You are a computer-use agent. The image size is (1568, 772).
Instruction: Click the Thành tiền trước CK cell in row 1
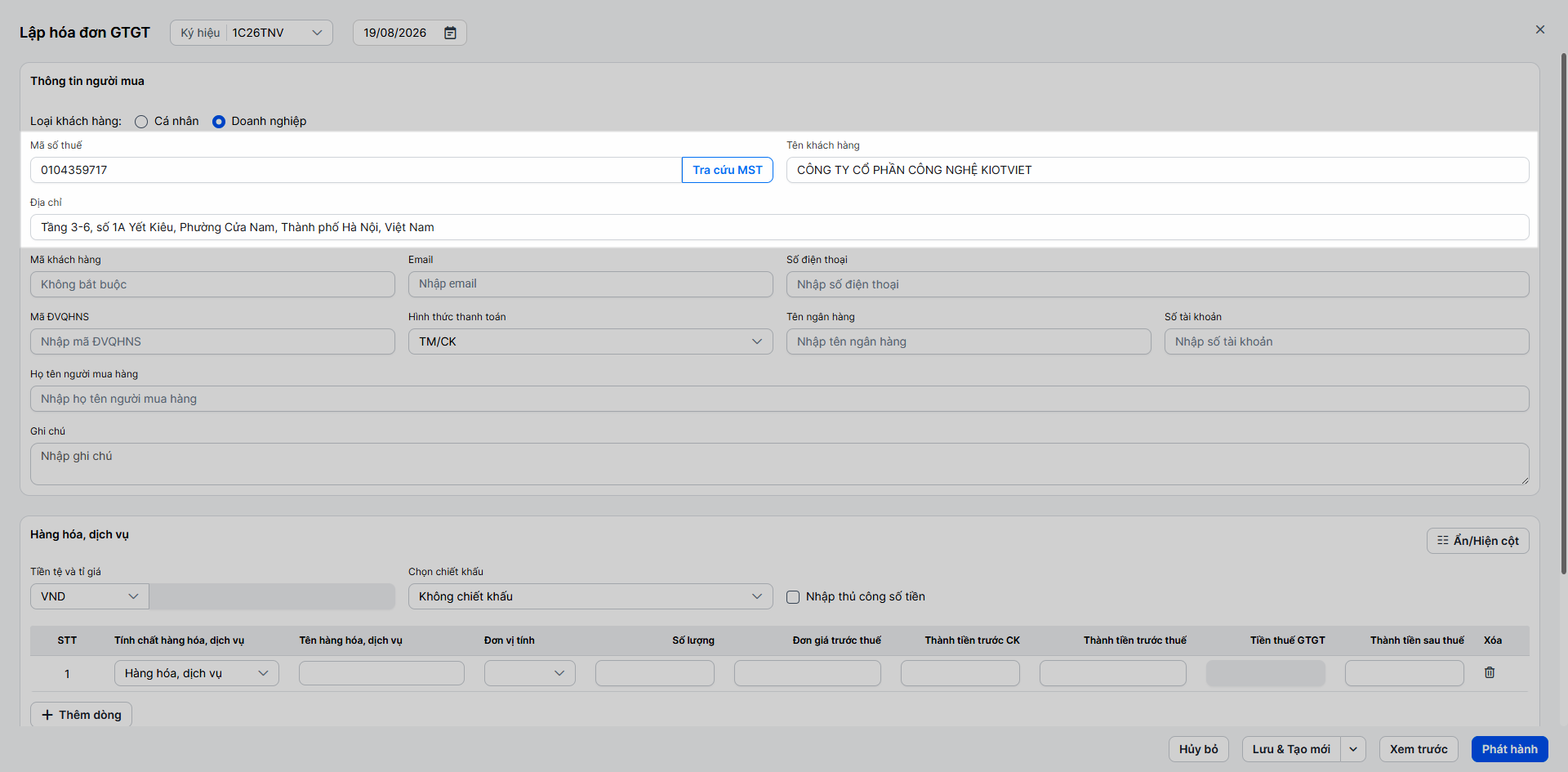coord(960,673)
